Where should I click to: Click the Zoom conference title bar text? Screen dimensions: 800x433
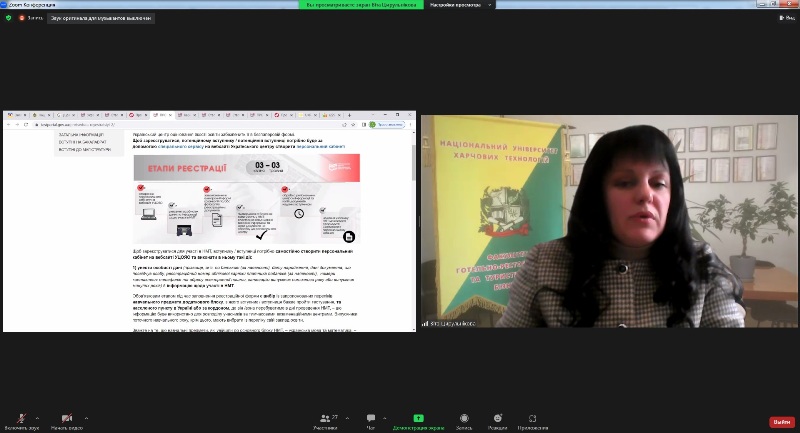(x=32, y=5)
